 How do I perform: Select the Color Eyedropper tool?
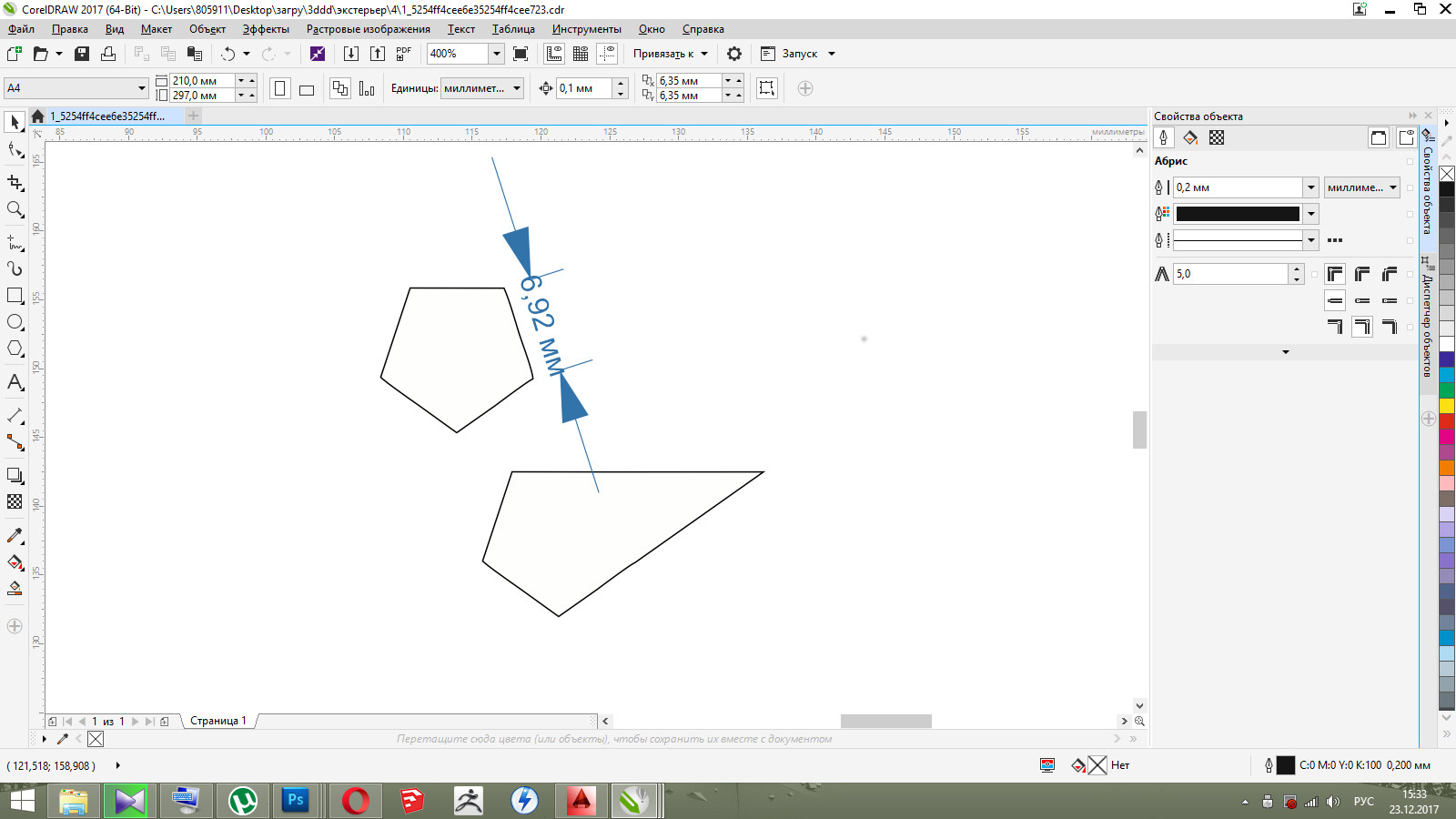pyautogui.click(x=15, y=535)
